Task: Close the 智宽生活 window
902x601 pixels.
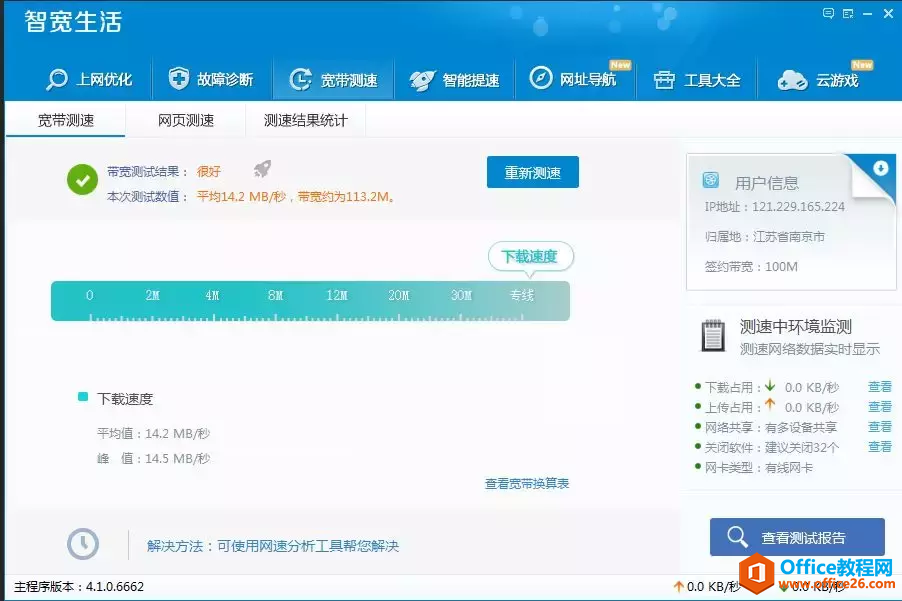Action: (888, 13)
